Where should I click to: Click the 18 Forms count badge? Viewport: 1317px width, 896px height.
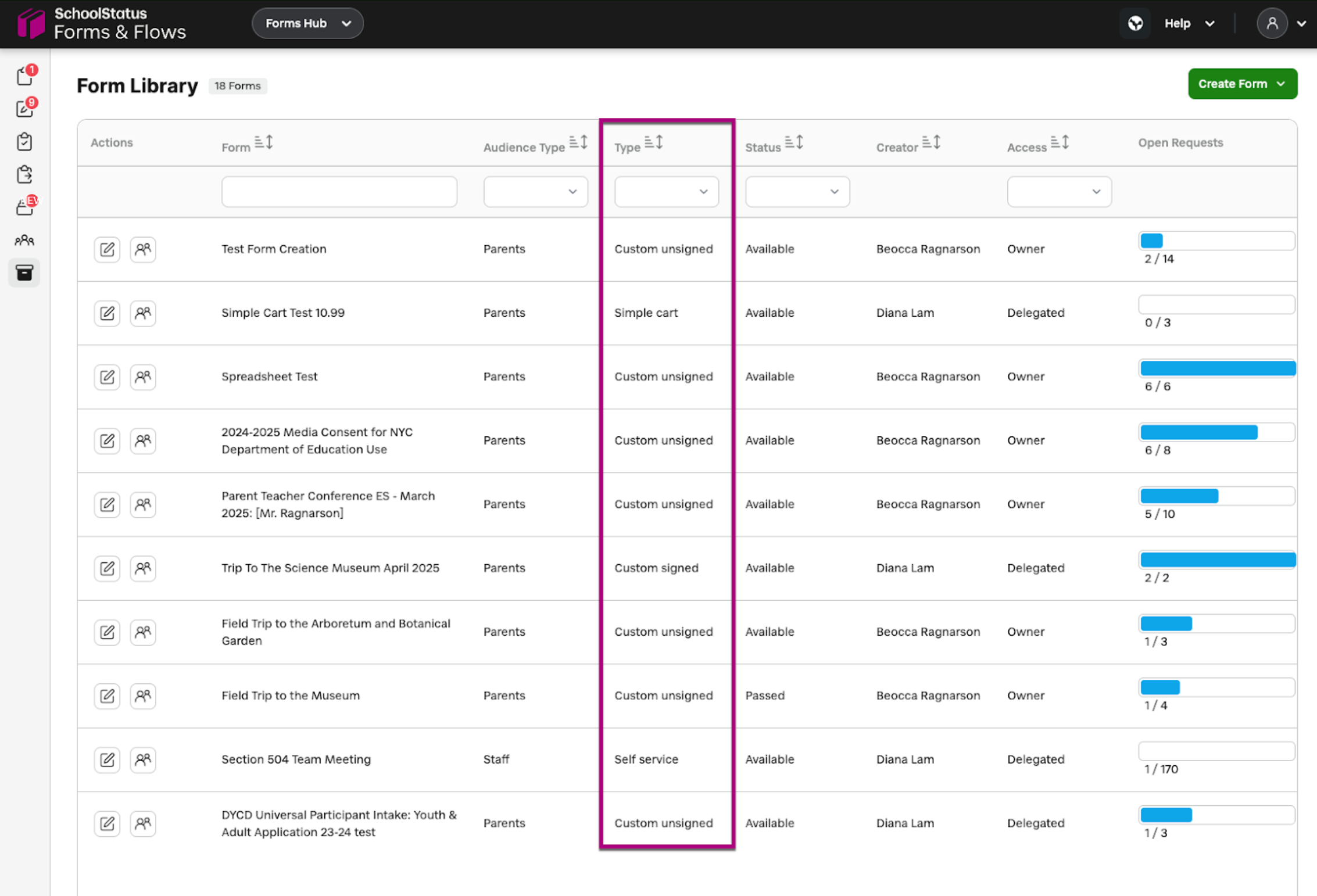point(238,86)
